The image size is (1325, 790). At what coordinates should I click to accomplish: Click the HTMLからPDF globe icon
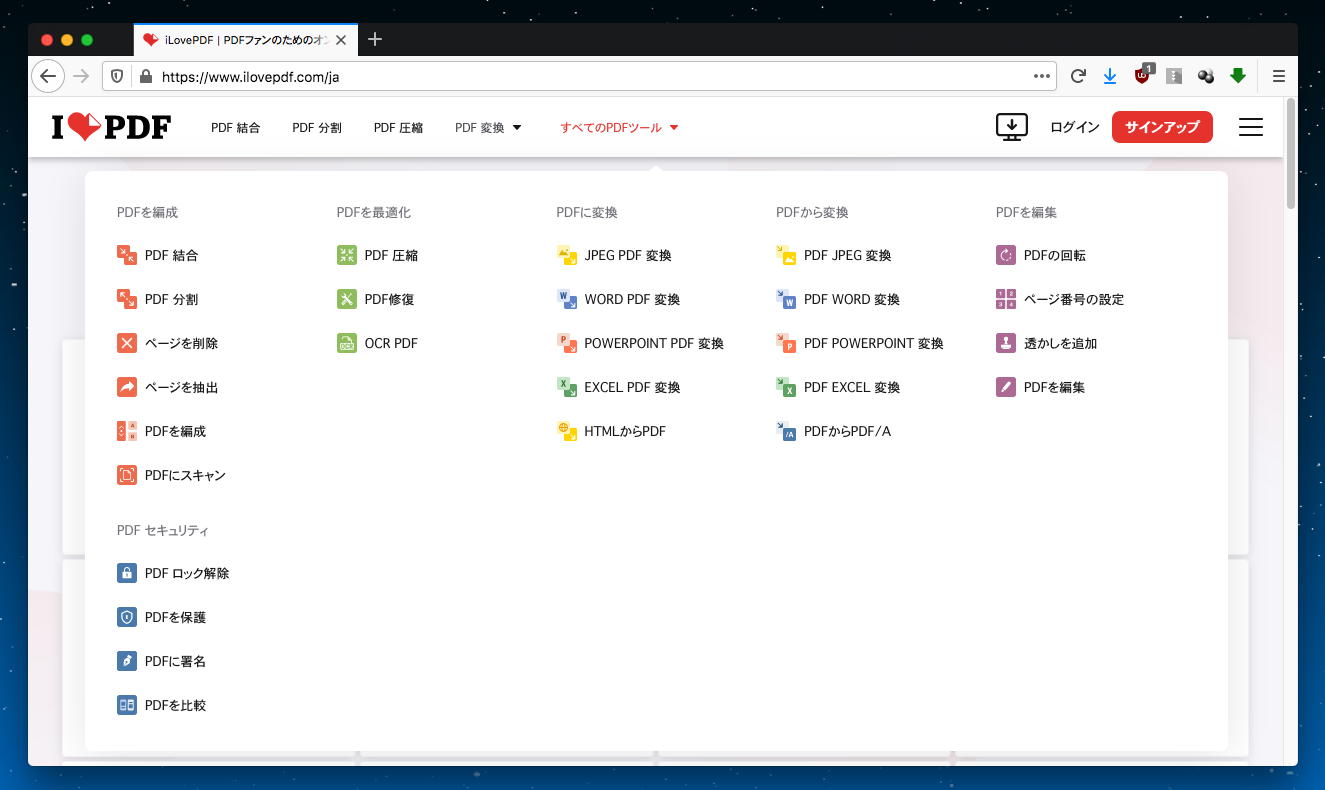coord(567,431)
